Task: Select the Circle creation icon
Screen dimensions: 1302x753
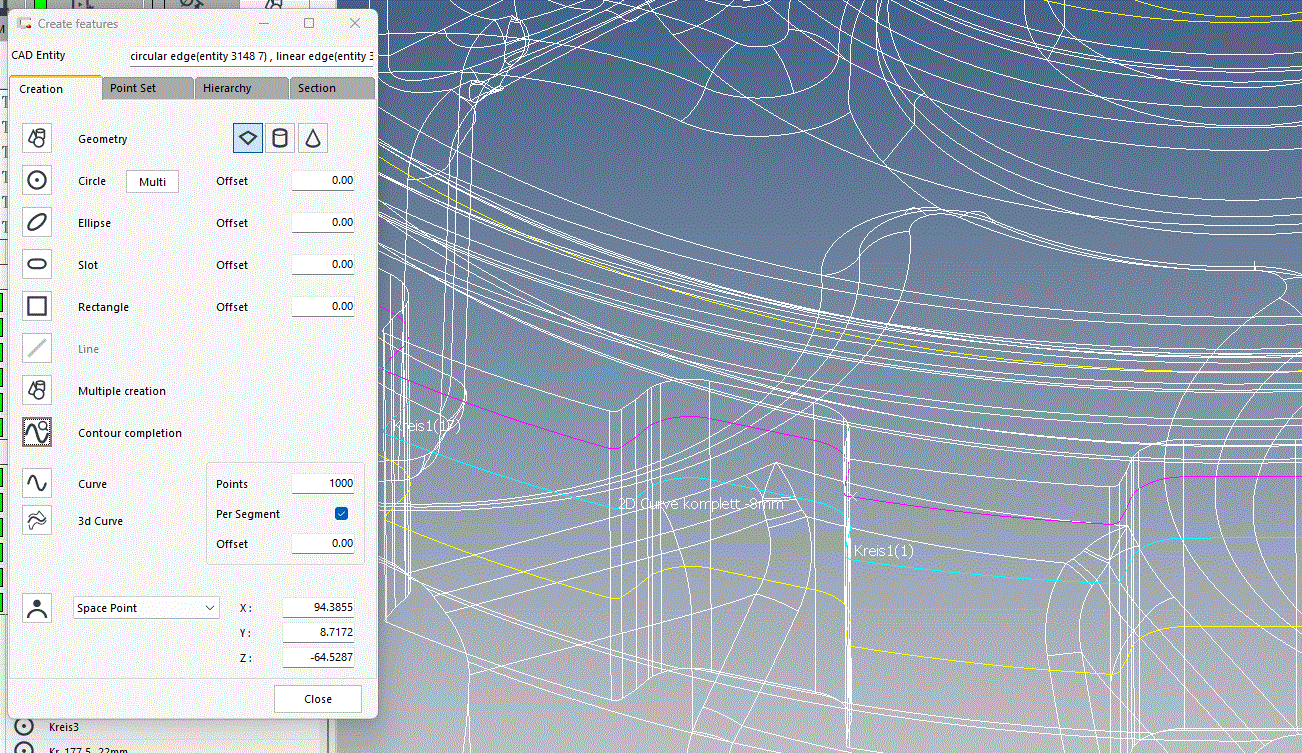Action: (37, 181)
